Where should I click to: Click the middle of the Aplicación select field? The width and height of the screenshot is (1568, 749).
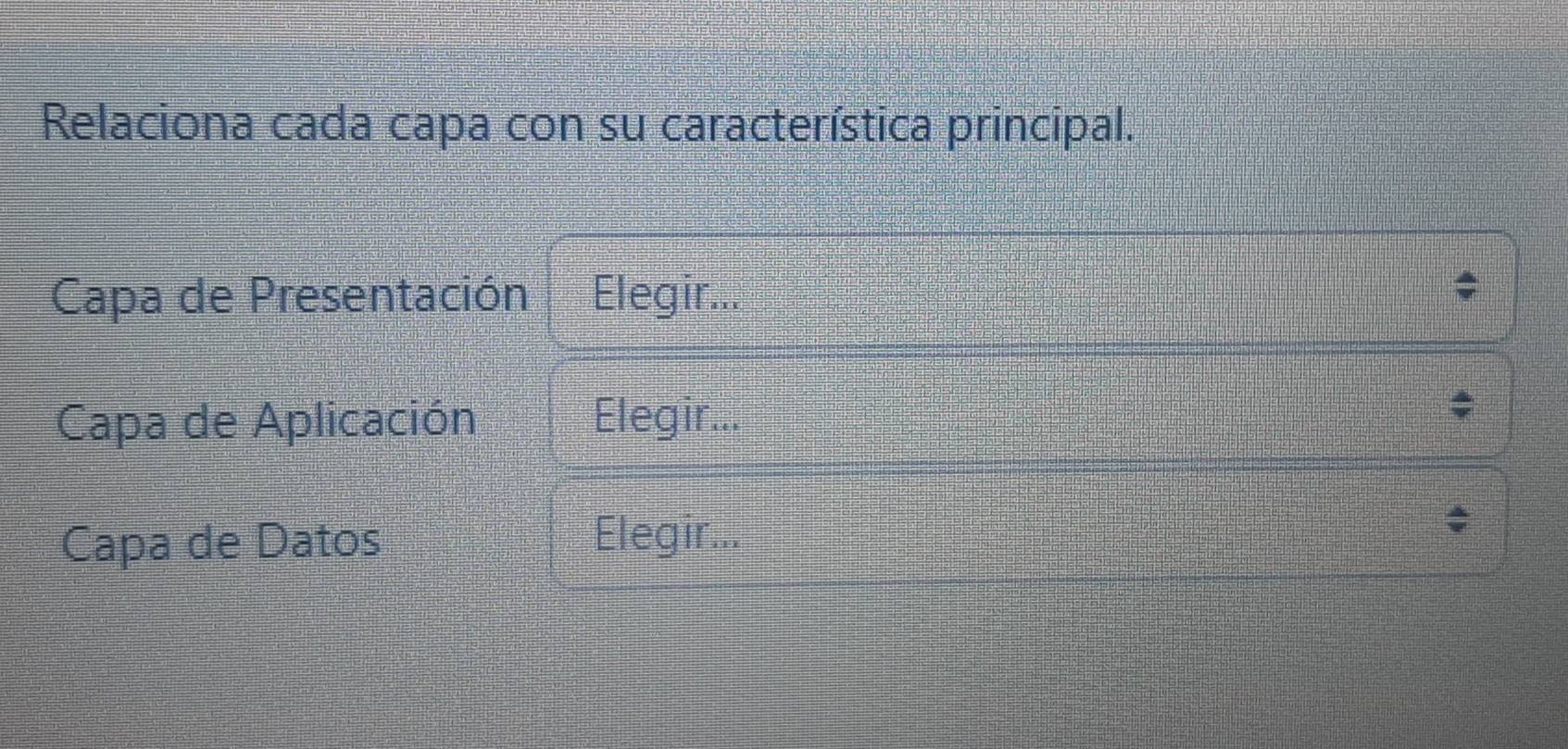(1031, 409)
